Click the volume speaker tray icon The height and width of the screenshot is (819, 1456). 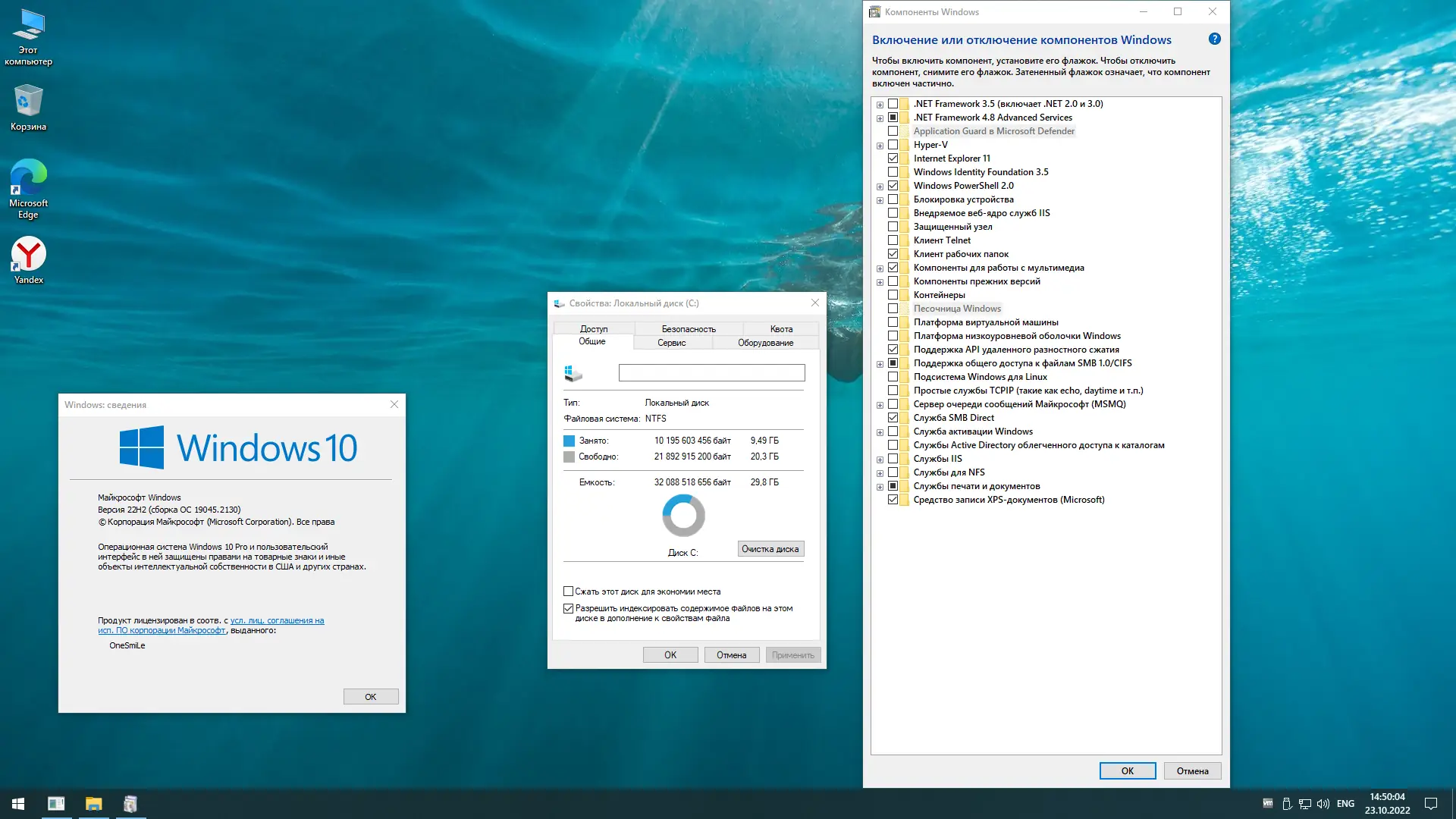1323,804
